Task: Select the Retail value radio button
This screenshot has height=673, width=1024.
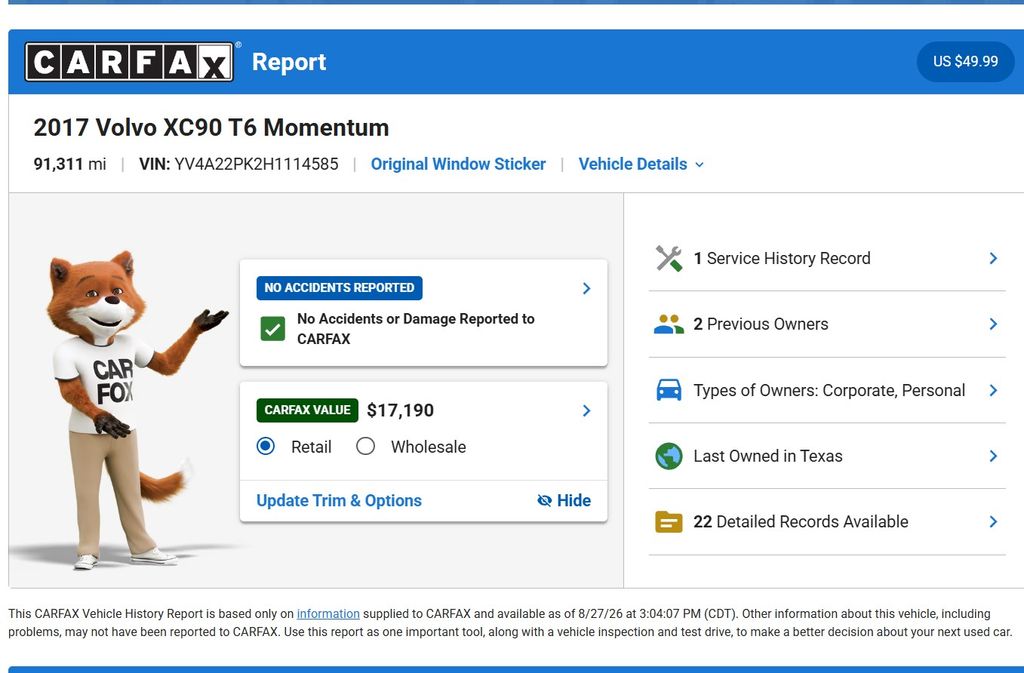Action: 266,446
